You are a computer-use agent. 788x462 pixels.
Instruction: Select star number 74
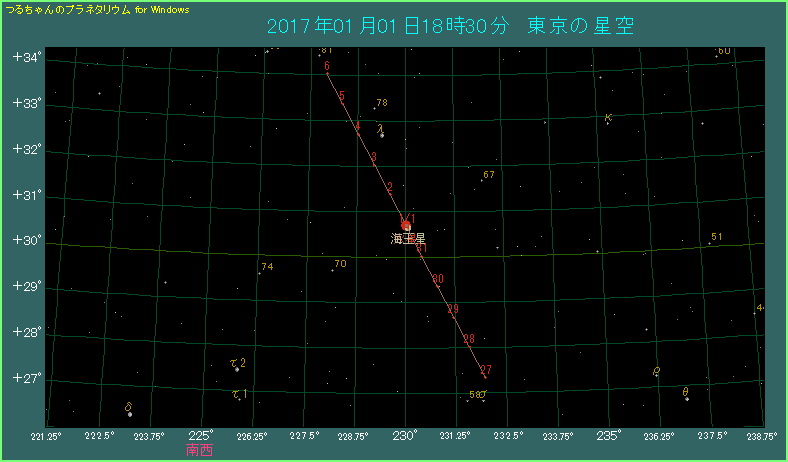pos(259,272)
